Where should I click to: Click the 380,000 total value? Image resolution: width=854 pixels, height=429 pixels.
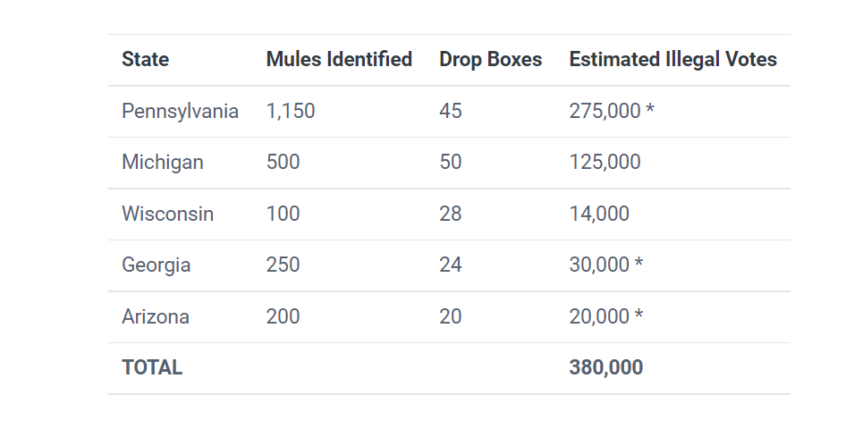[x=606, y=367]
